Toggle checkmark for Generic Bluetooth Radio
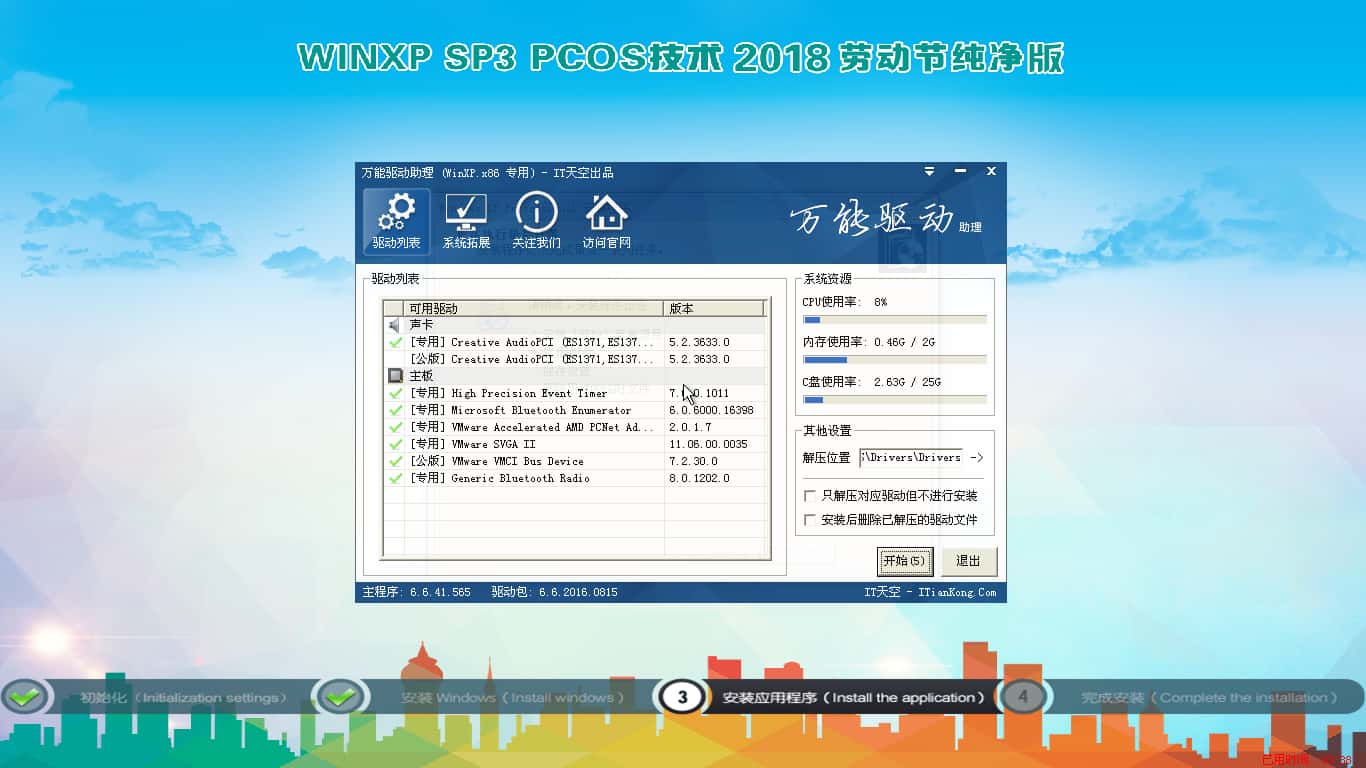1366x768 pixels. (396, 478)
